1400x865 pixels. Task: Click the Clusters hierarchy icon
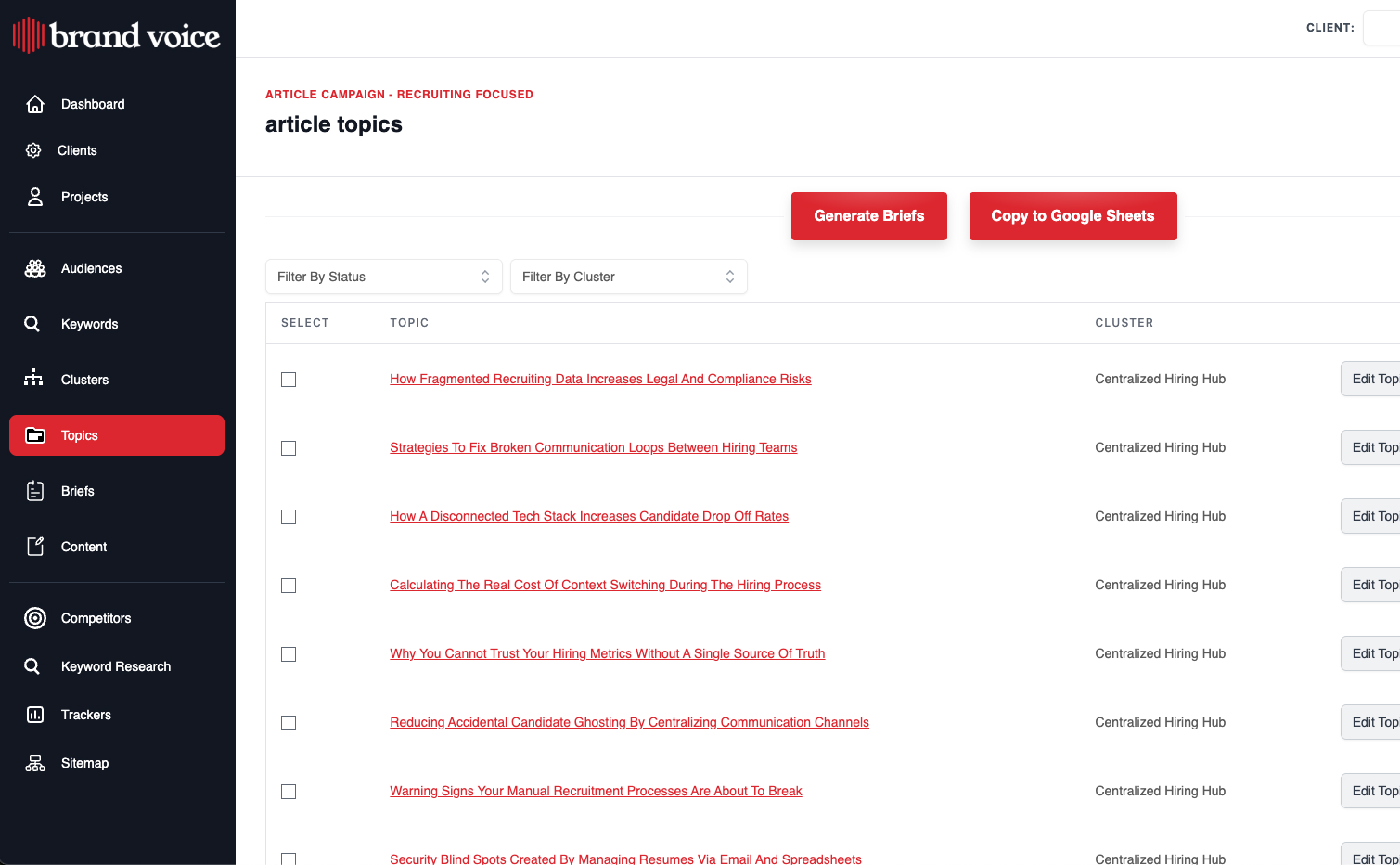click(x=34, y=379)
